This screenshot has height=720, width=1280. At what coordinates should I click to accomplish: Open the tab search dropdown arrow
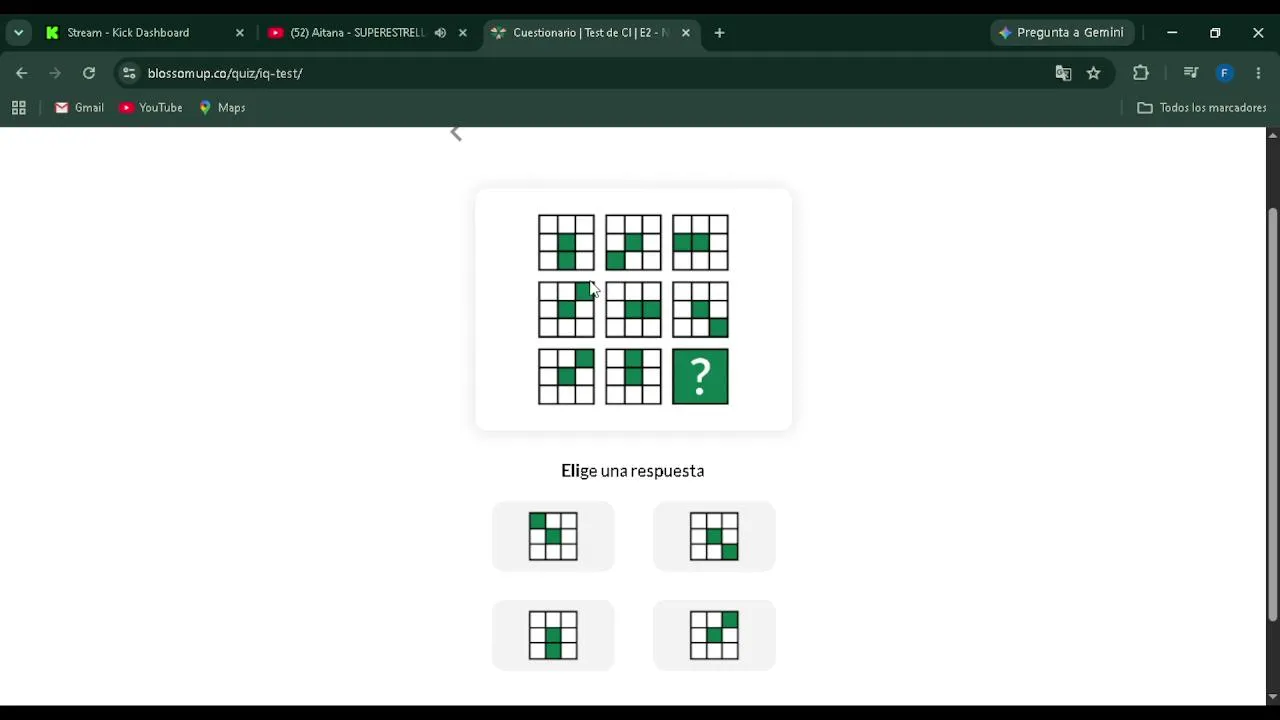pyautogui.click(x=18, y=33)
